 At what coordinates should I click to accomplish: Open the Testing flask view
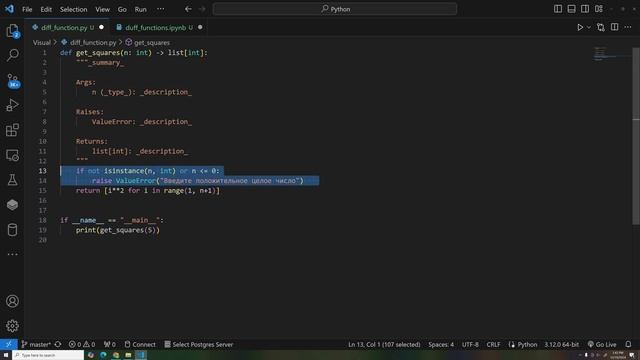click(12, 180)
